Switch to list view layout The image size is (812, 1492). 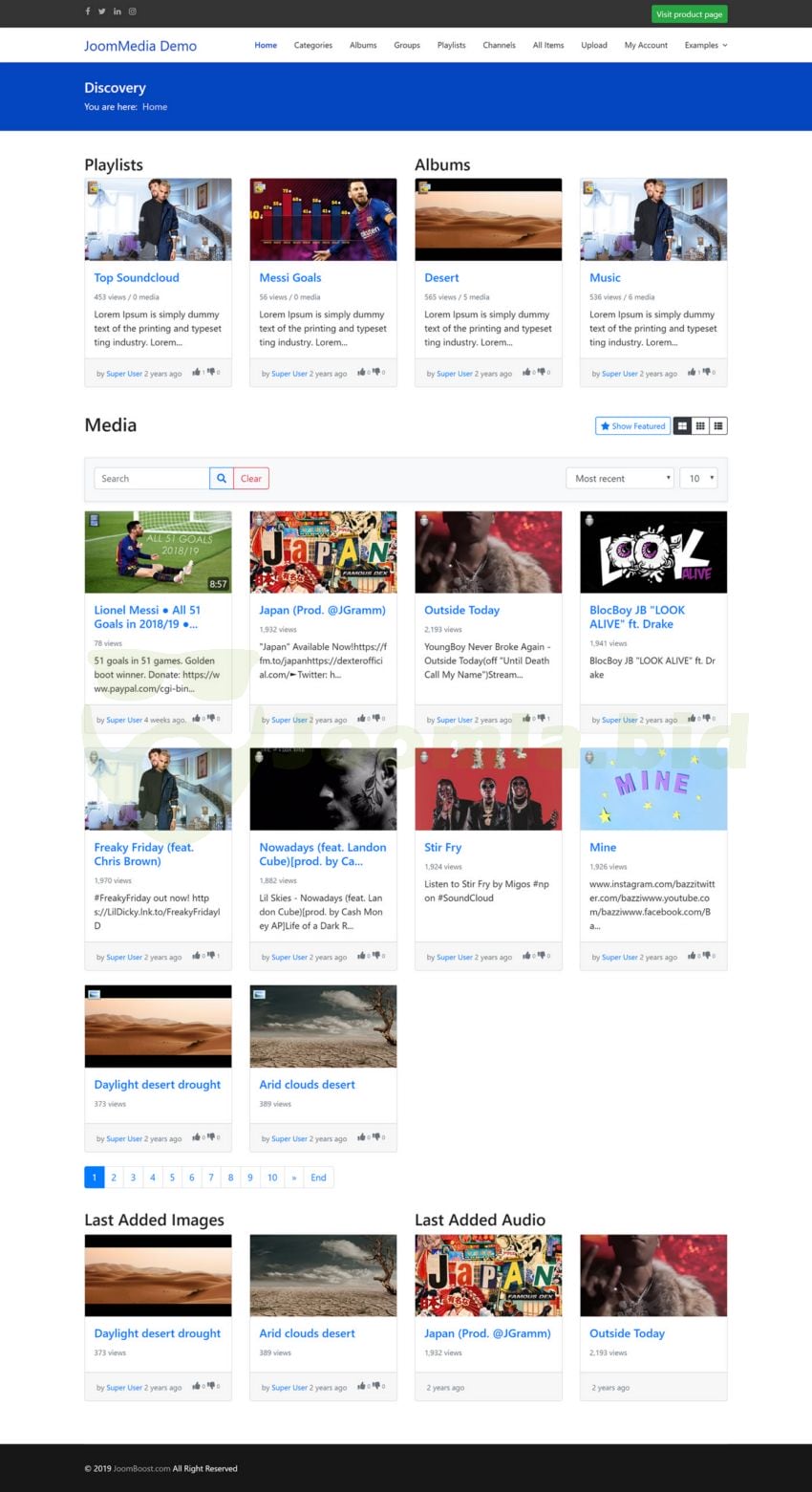[x=718, y=426]
